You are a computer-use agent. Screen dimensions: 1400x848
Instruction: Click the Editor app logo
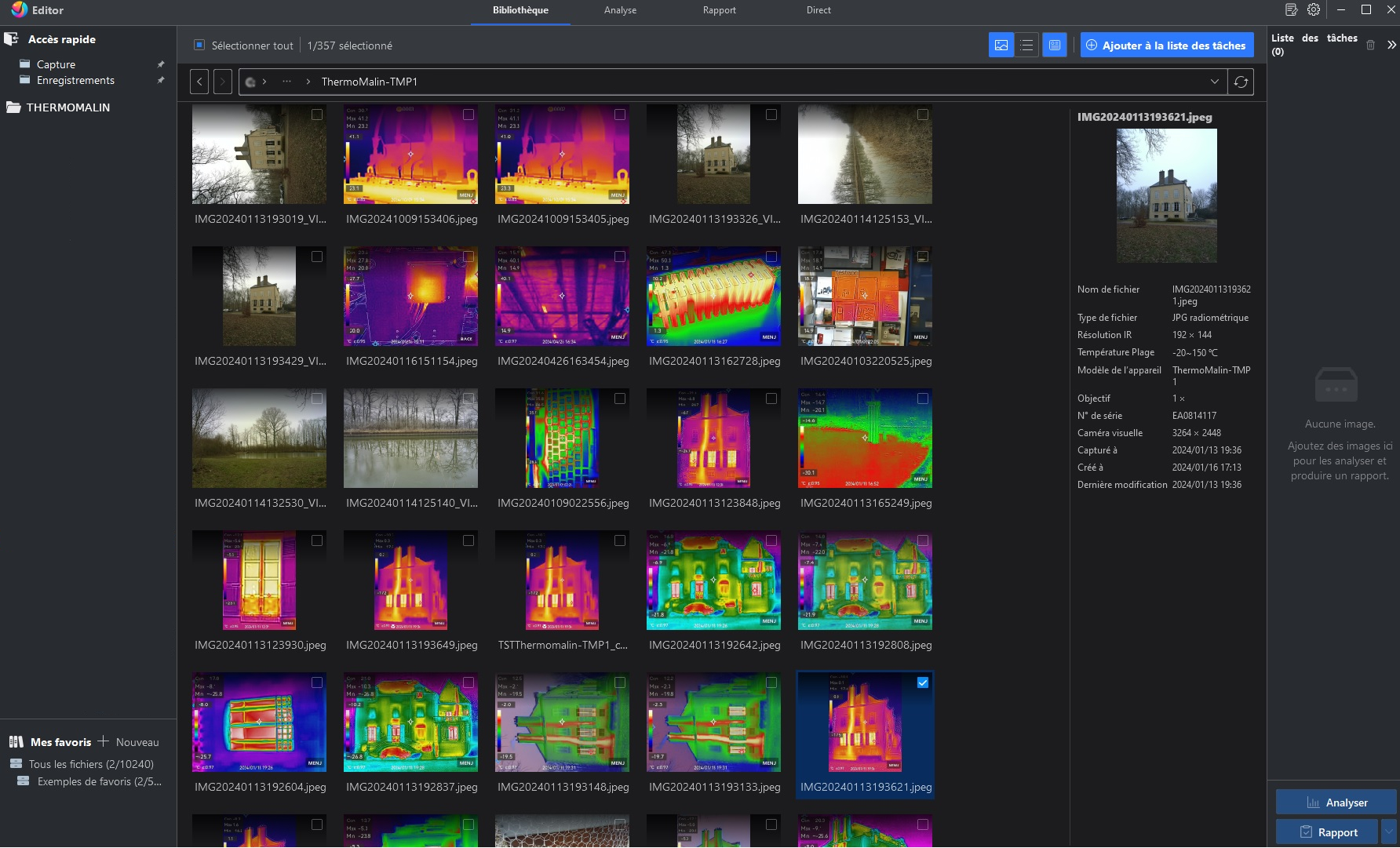[x=19, y=10]
